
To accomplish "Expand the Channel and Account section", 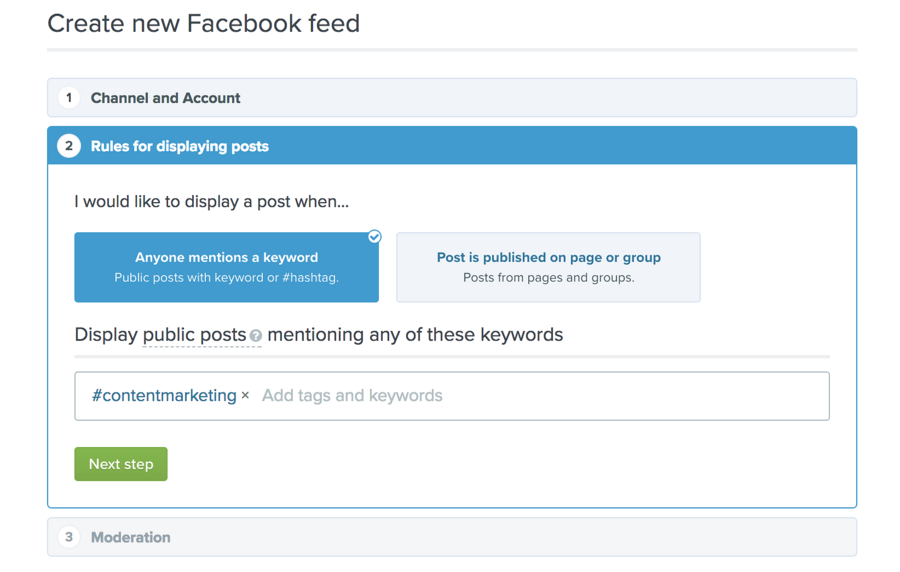I will point(452,98).
